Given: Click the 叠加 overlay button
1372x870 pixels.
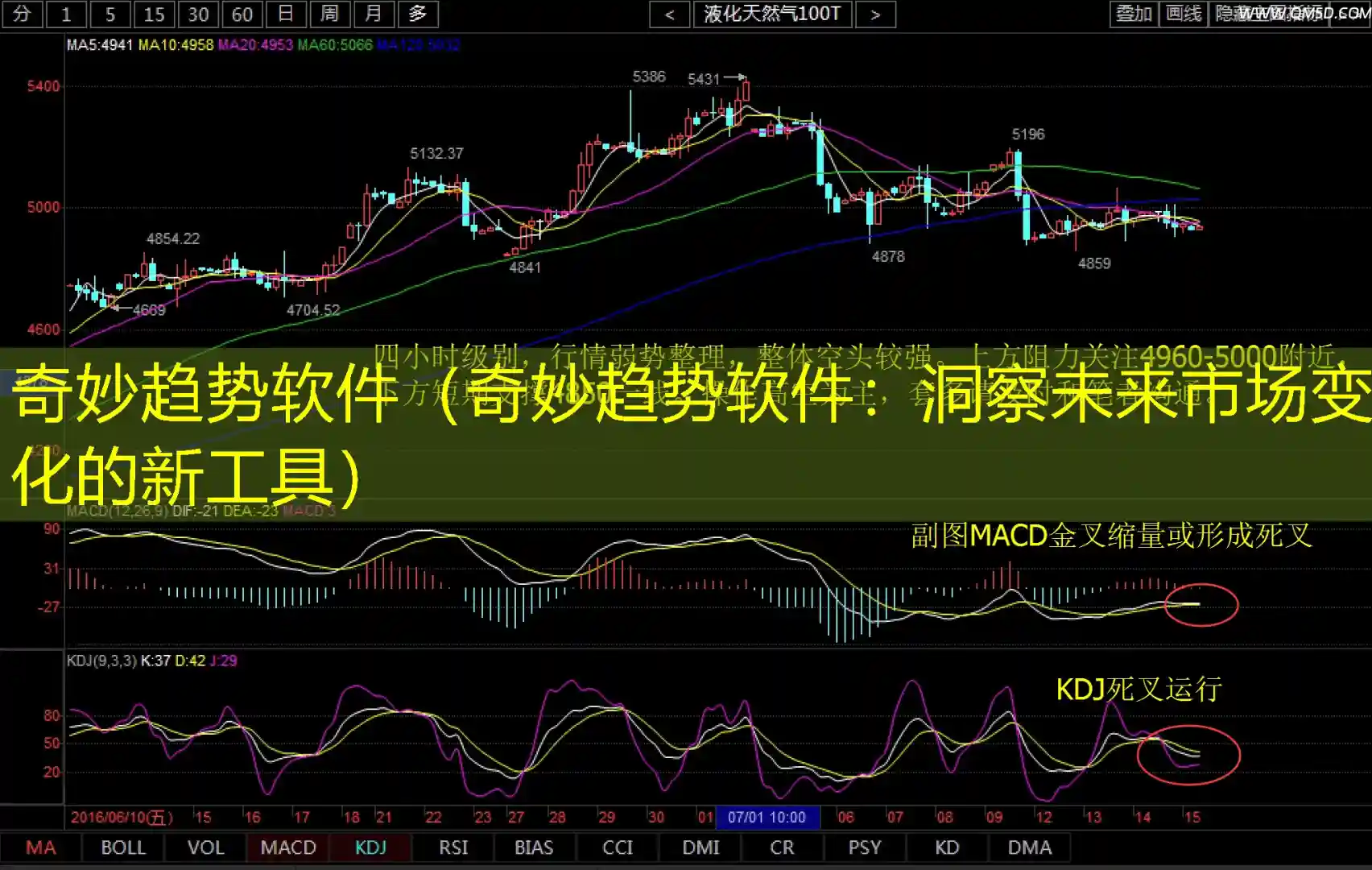Looking at the screenshot, I should point(1134,14).
